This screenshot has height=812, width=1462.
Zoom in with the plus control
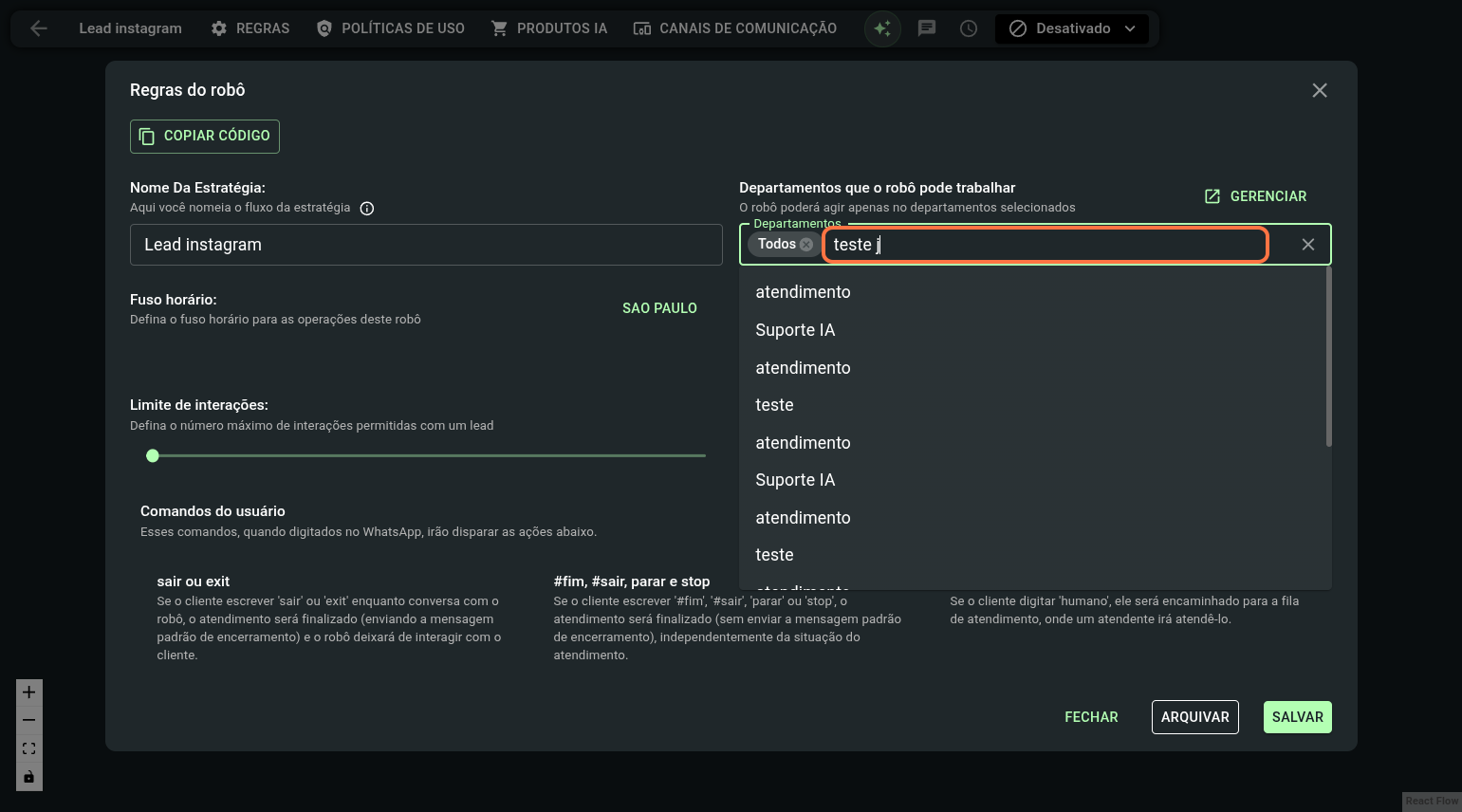tap(29, 692)
